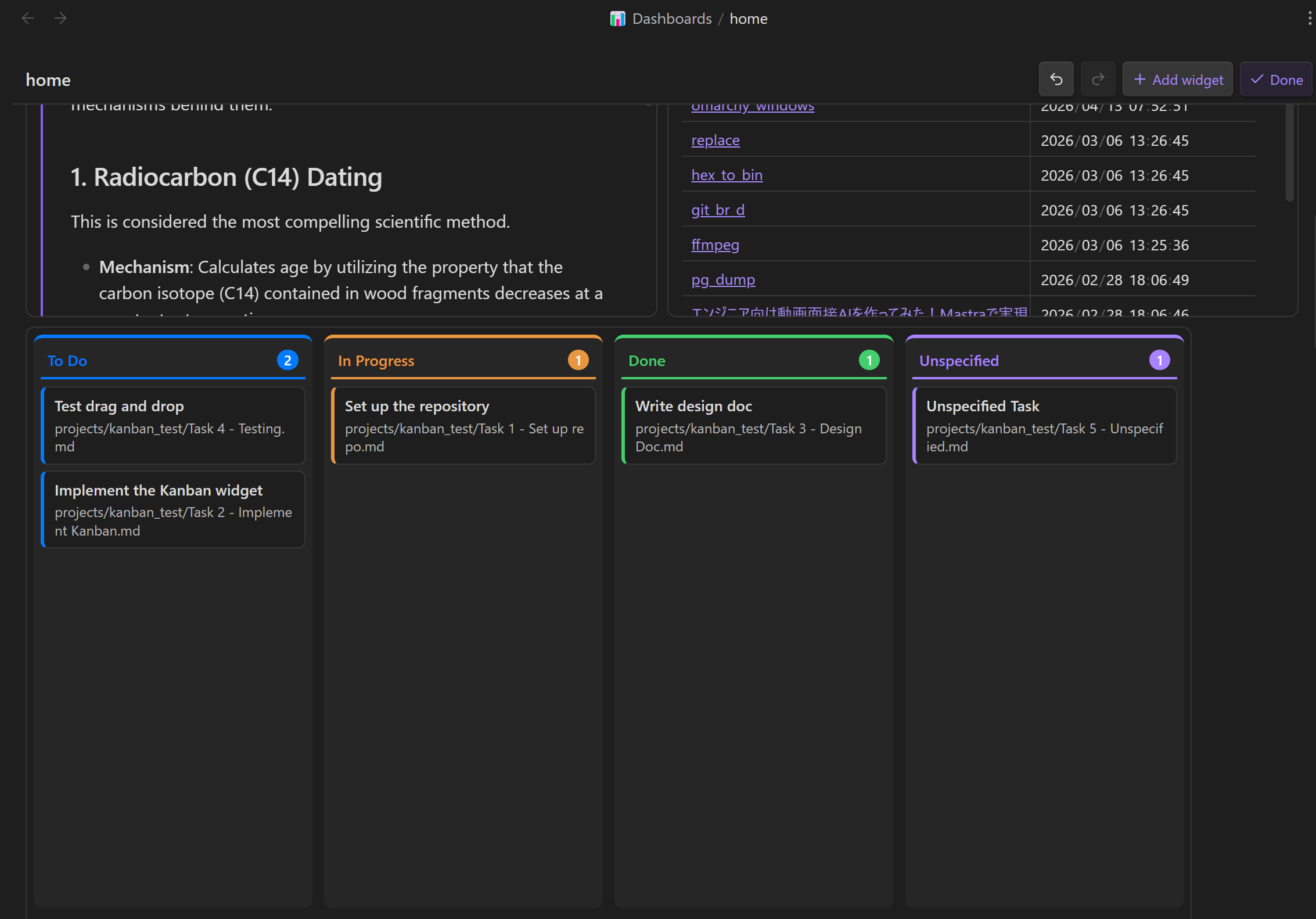The image size is (1316, 919).
Task: Open the git_br_d note link
Action: pos(718,210)
